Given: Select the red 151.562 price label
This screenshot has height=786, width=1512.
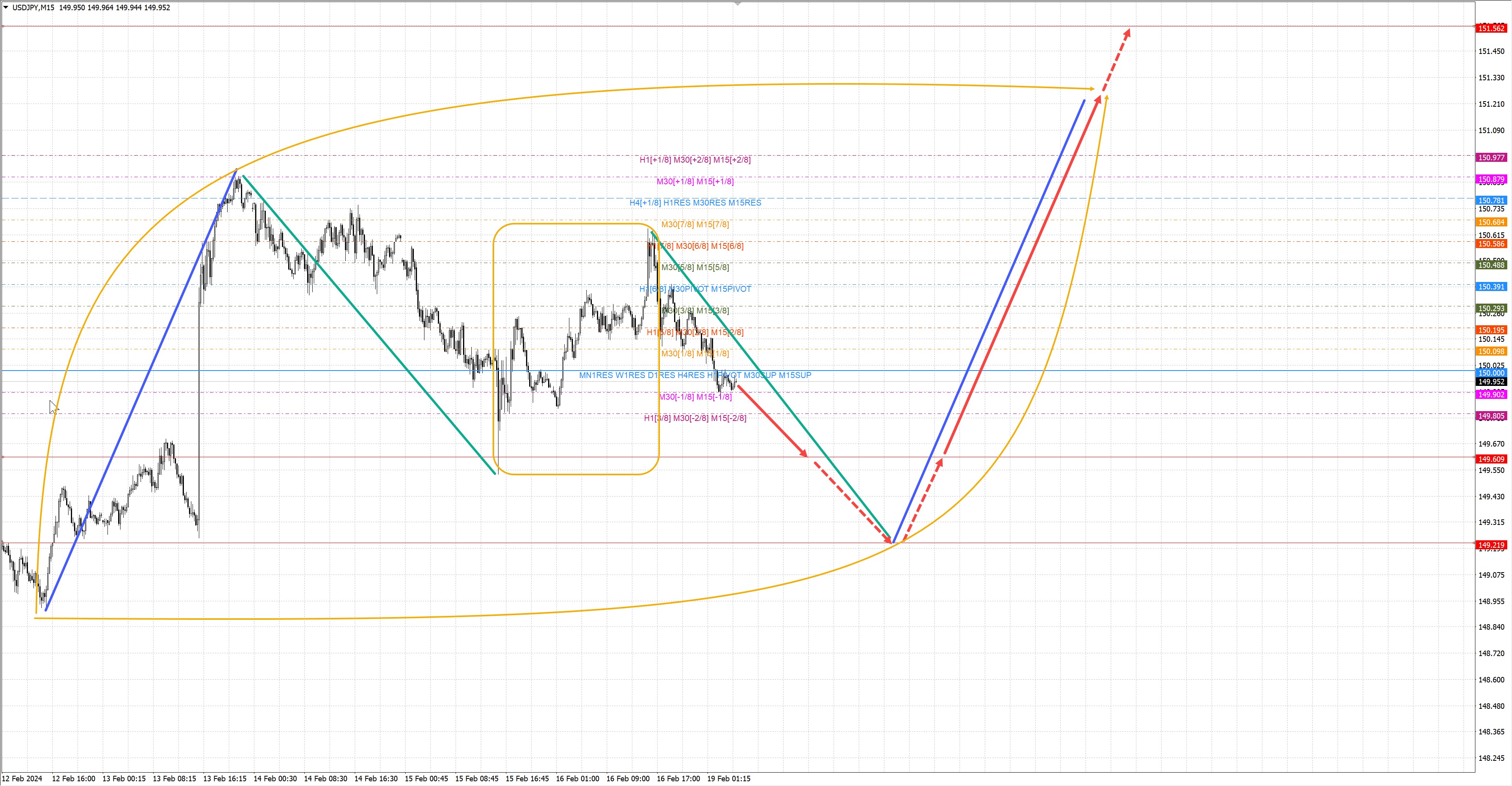Looking at the screenshot, I should tap(1491, 28).
